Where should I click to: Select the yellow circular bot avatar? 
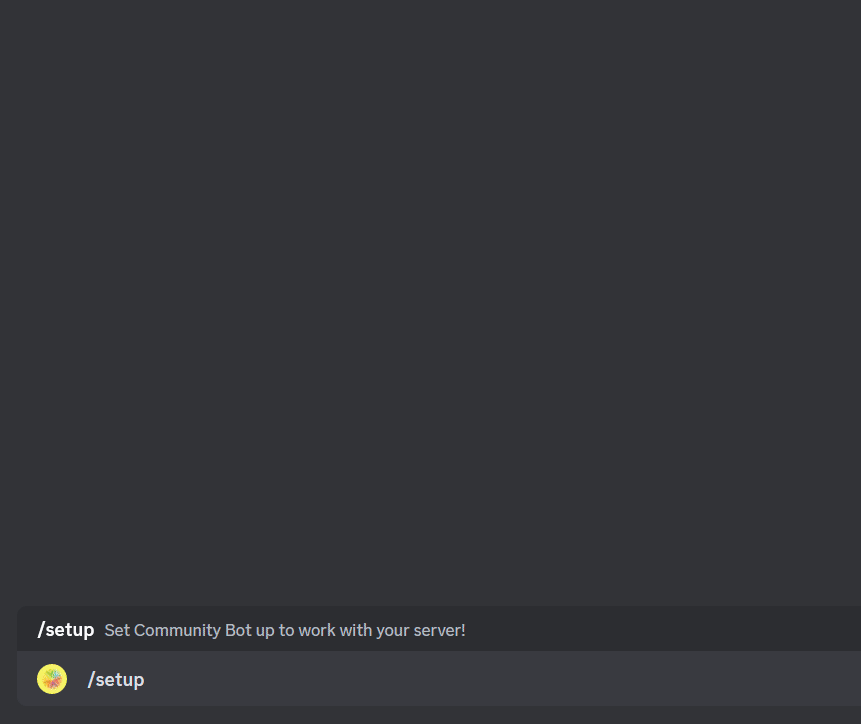pos(52,679)
